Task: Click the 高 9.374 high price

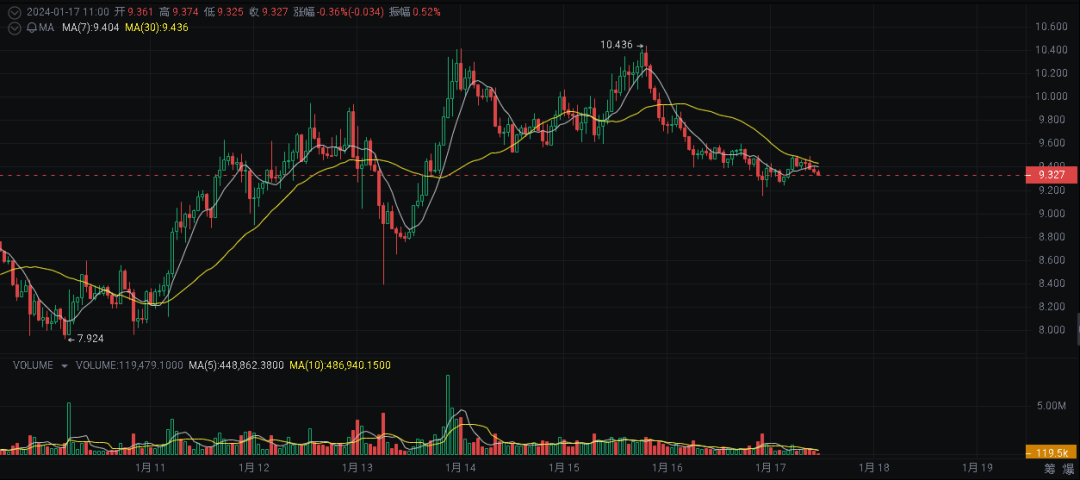Action: 179,12
